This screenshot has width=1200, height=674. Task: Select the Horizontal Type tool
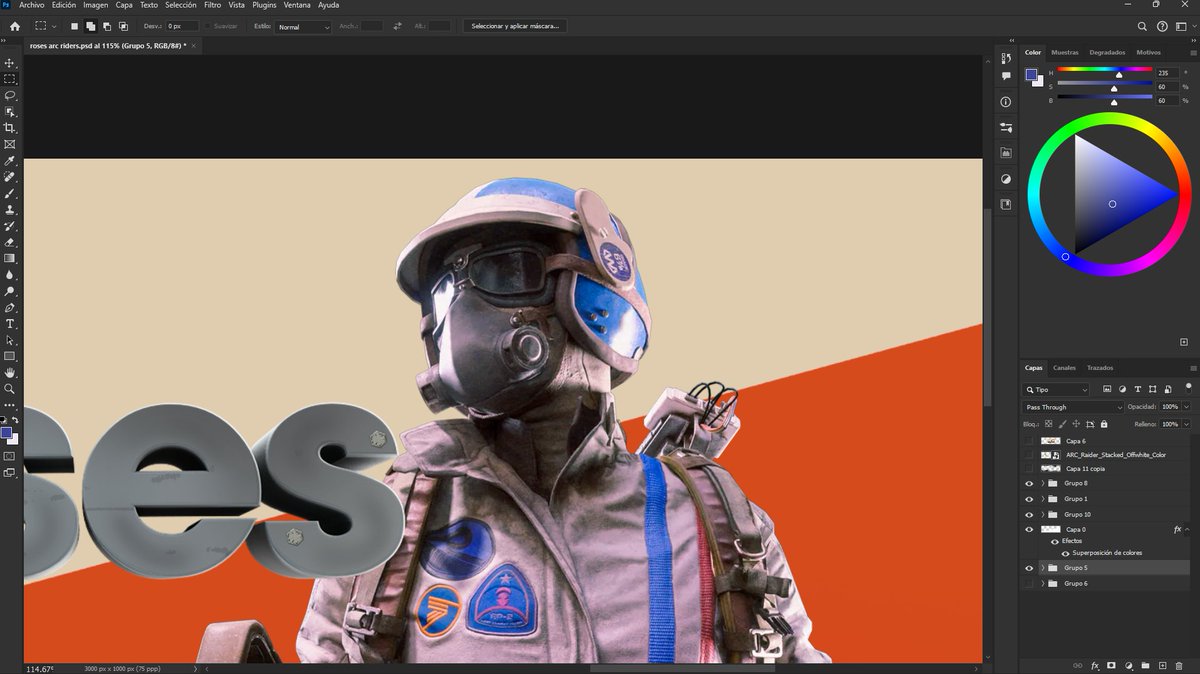point(10,324)
